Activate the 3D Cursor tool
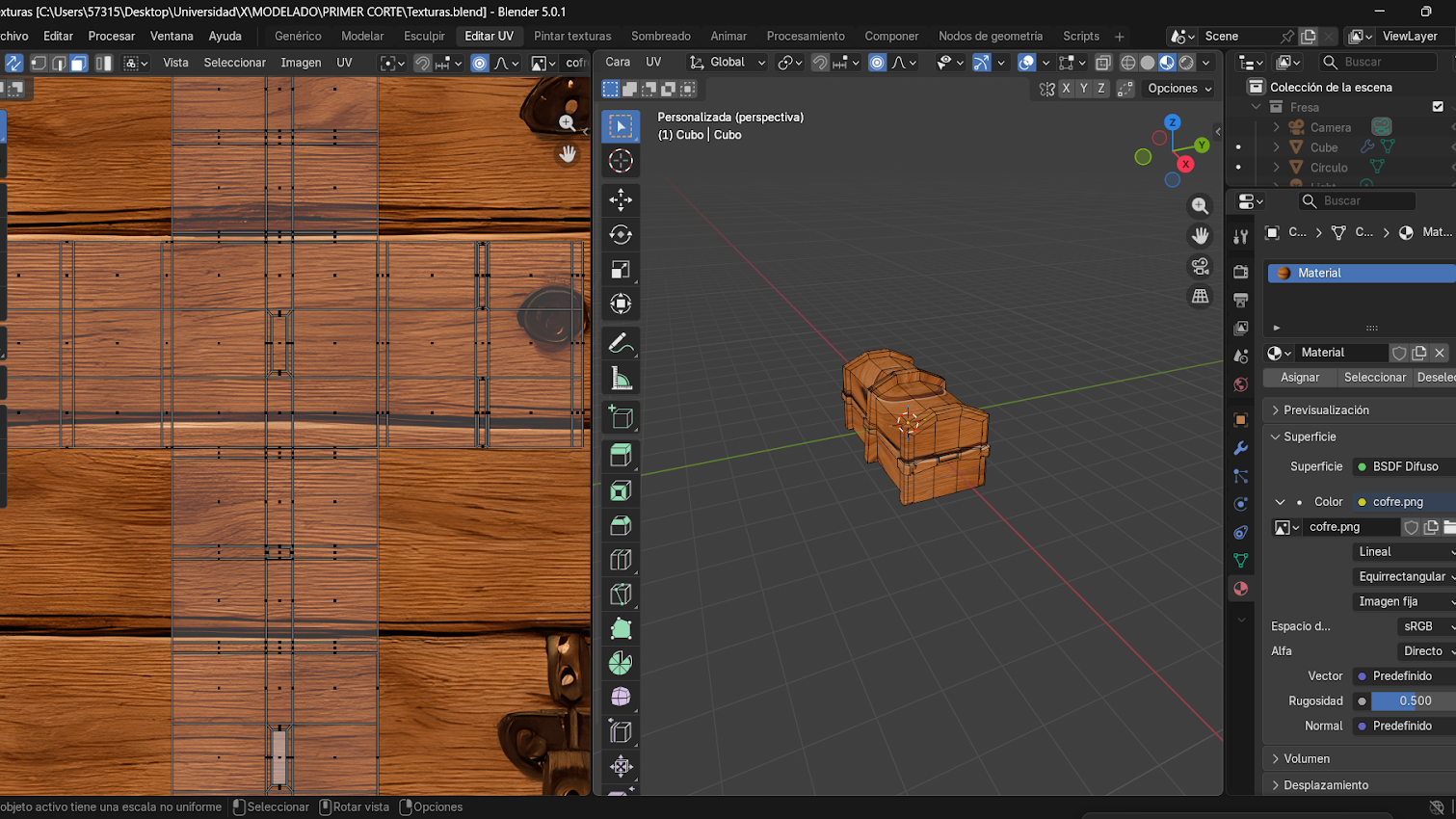The image size is (1456, 819). [x=621, y=161]
